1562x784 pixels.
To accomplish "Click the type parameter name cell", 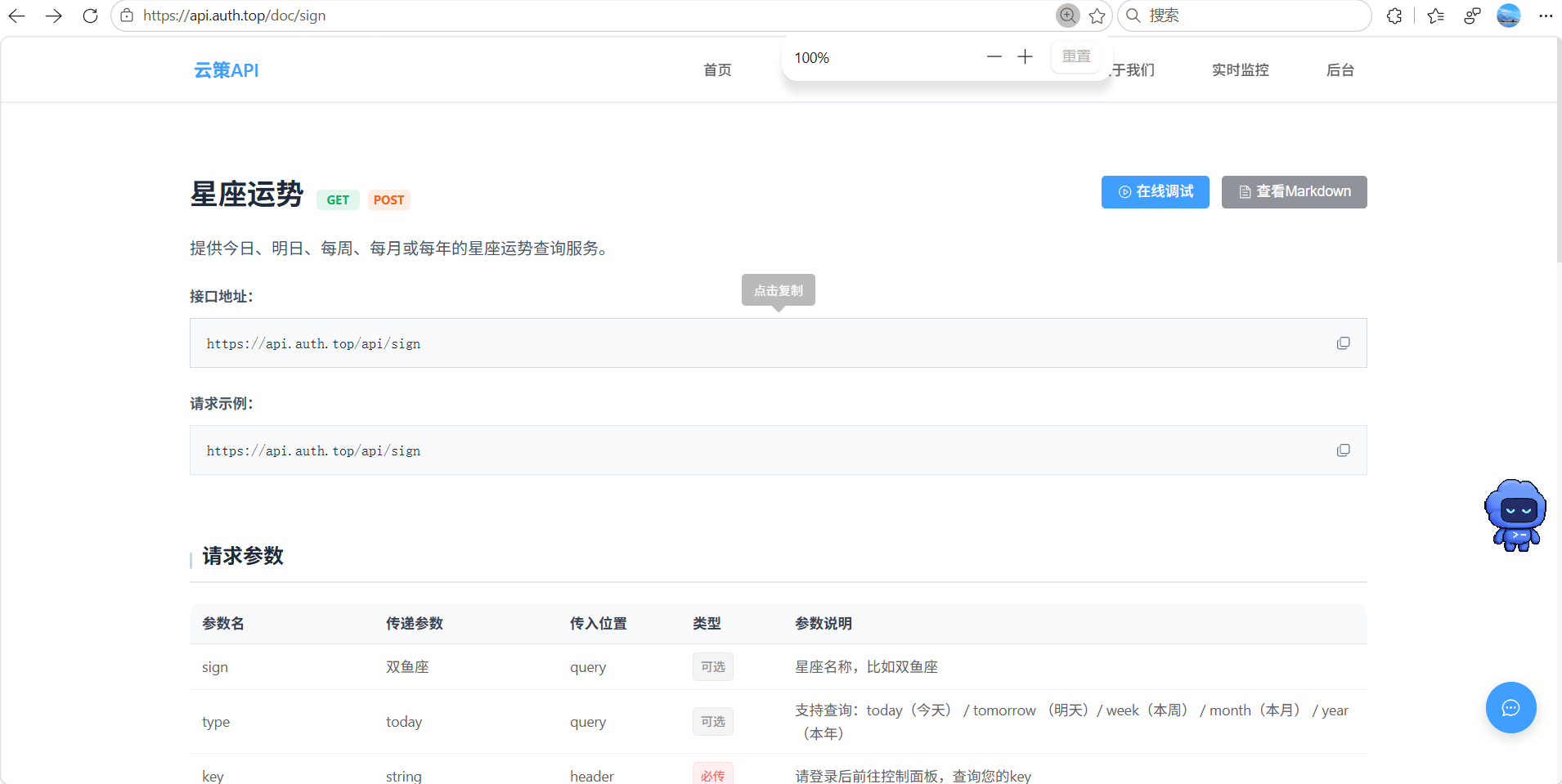I will click(216, 722).
